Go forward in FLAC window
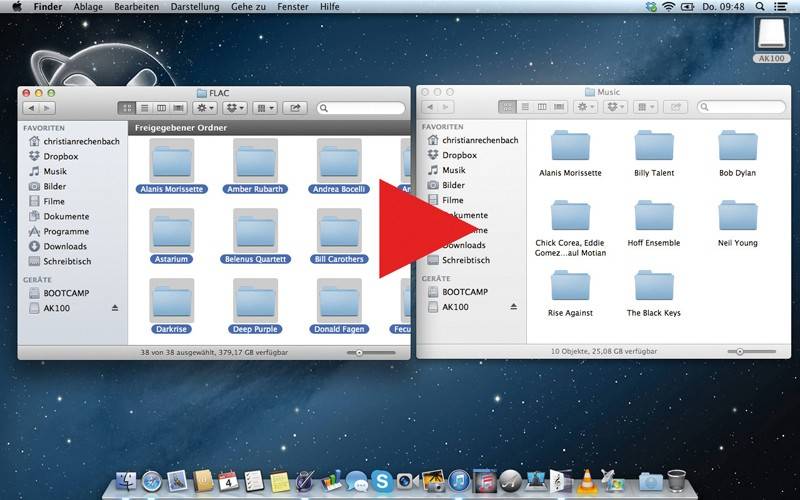 coord(47,108)
